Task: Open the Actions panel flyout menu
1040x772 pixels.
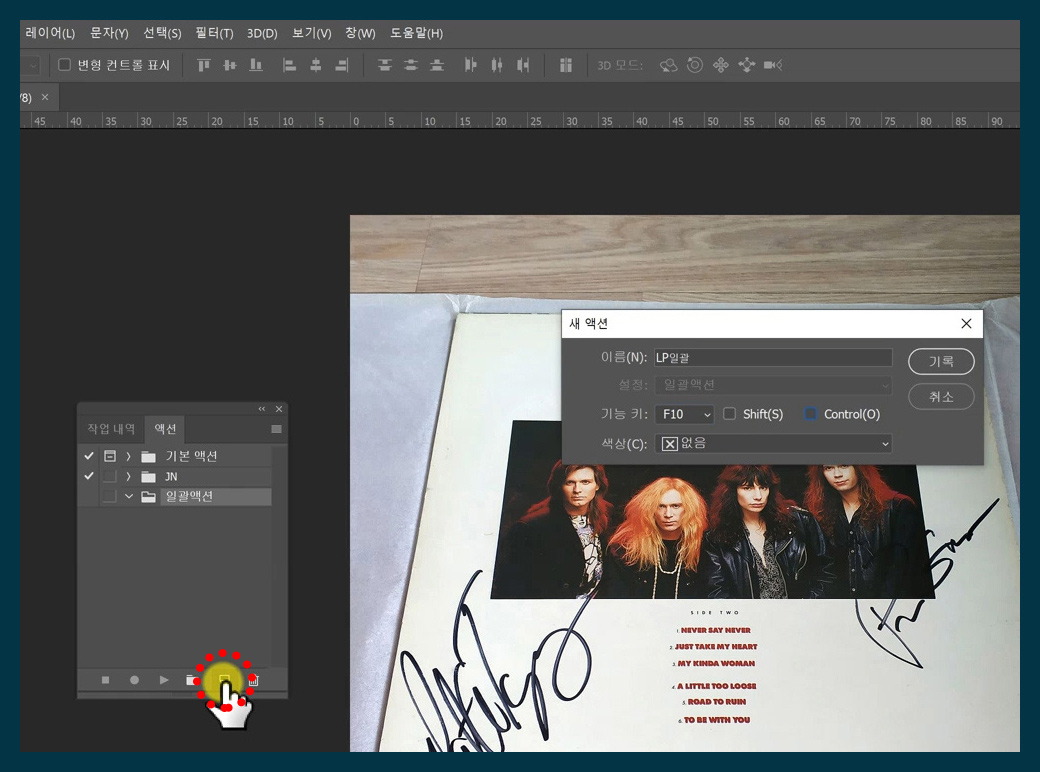Action: (277, 429)
